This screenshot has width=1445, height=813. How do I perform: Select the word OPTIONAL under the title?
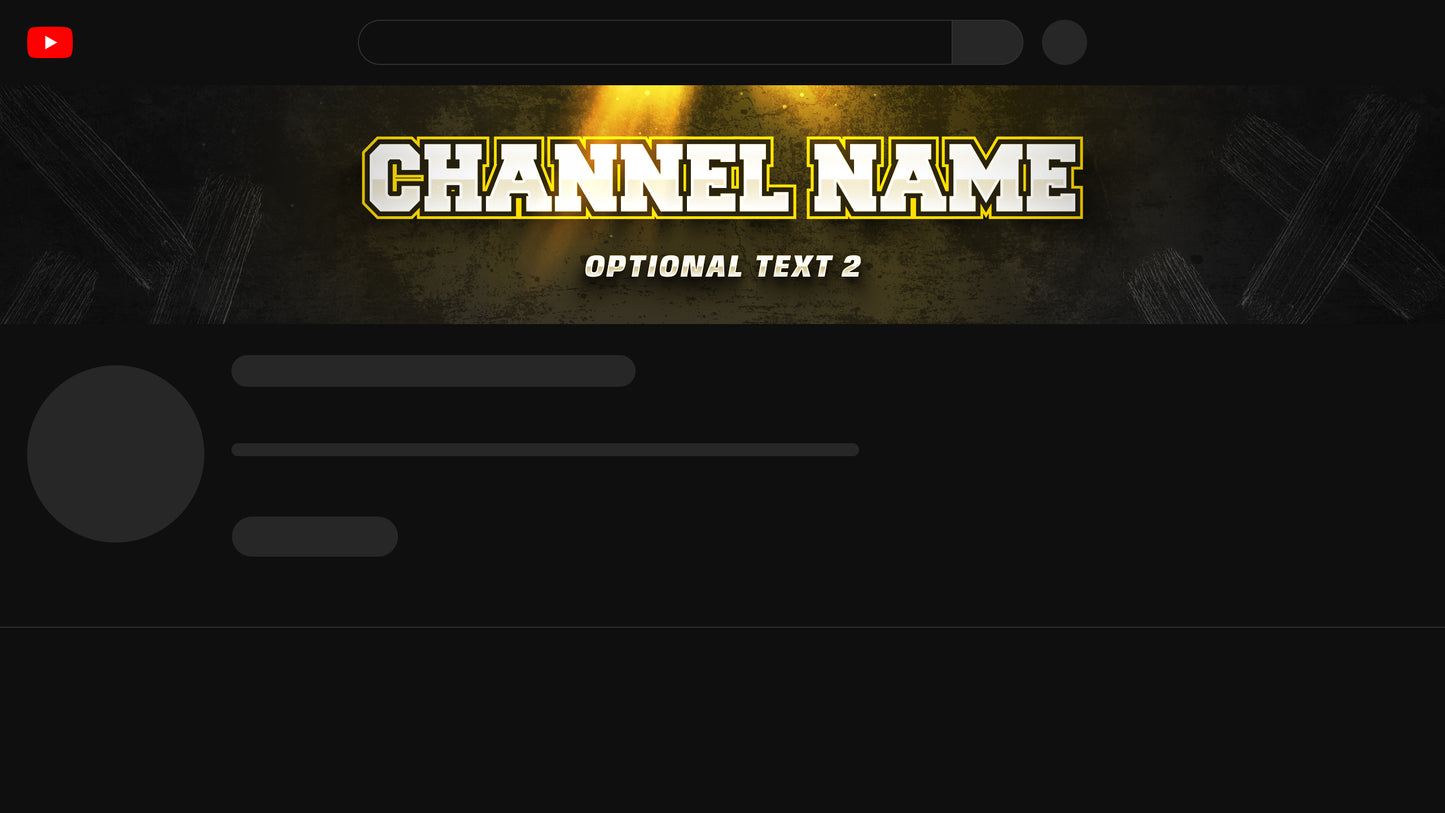point(664,266)
